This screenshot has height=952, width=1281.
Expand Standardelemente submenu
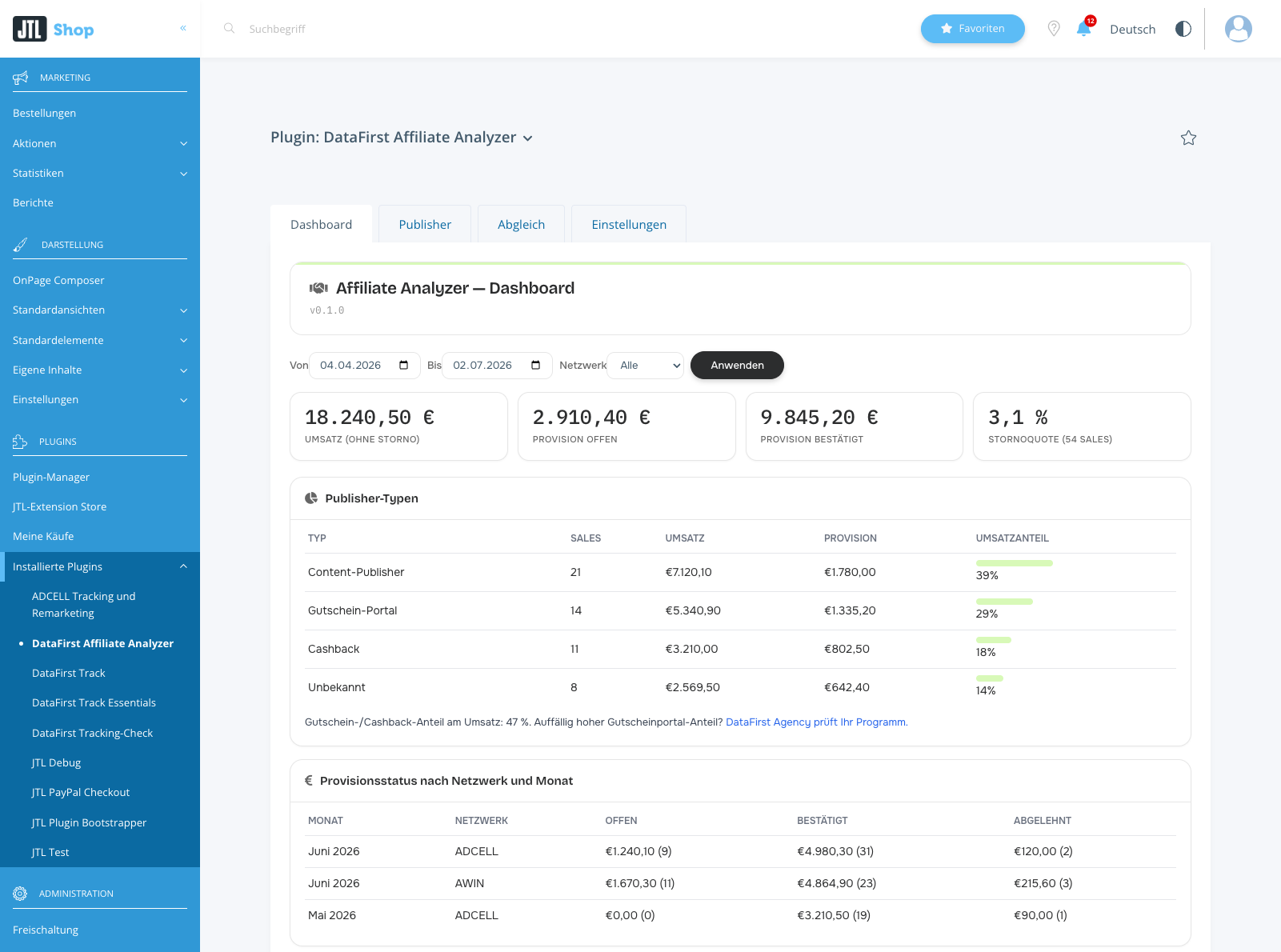pyautogui.click(x=100, y=341)
